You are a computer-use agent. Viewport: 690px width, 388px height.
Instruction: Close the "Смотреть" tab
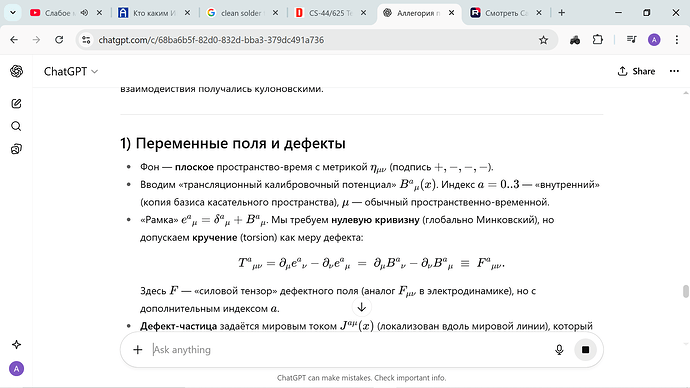[539, 13]
